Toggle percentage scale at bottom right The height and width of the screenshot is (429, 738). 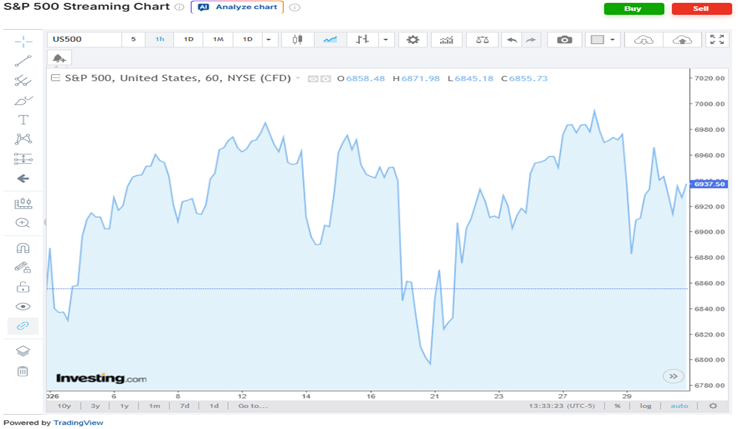617,406
